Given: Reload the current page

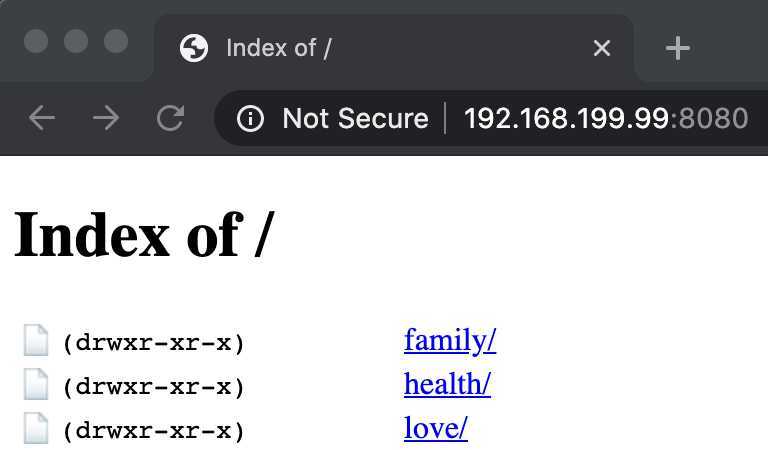Looking at the screenshot, I should pos(170,118).
